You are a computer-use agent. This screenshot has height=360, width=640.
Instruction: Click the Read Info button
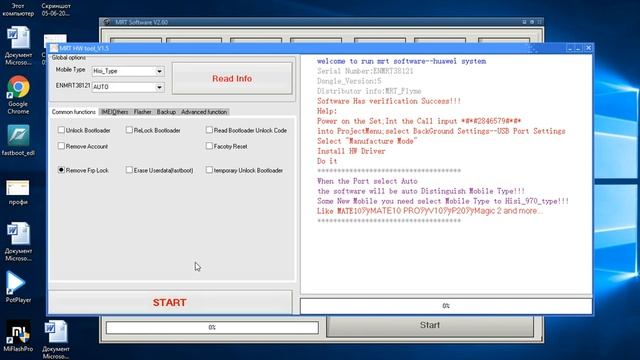(232, 78)
